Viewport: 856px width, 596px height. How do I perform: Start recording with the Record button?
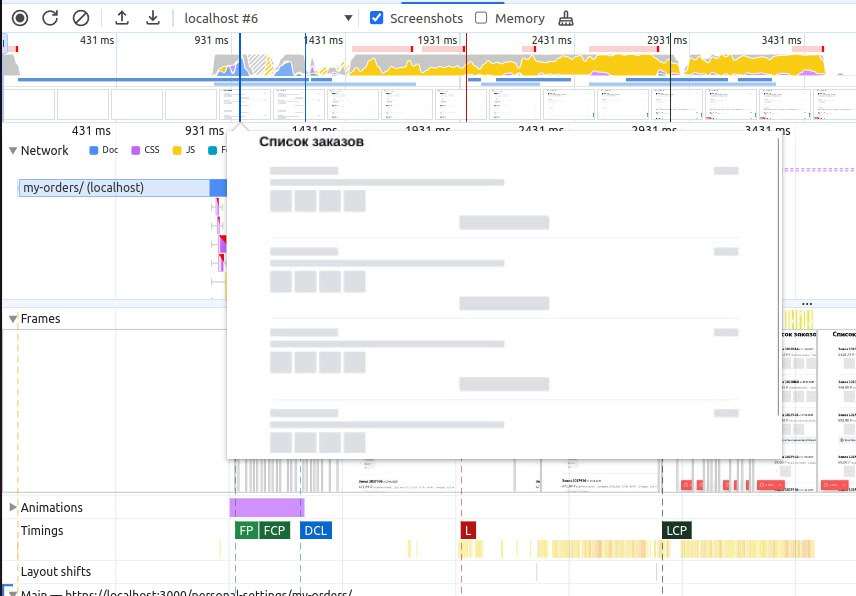tap(20, 18)
